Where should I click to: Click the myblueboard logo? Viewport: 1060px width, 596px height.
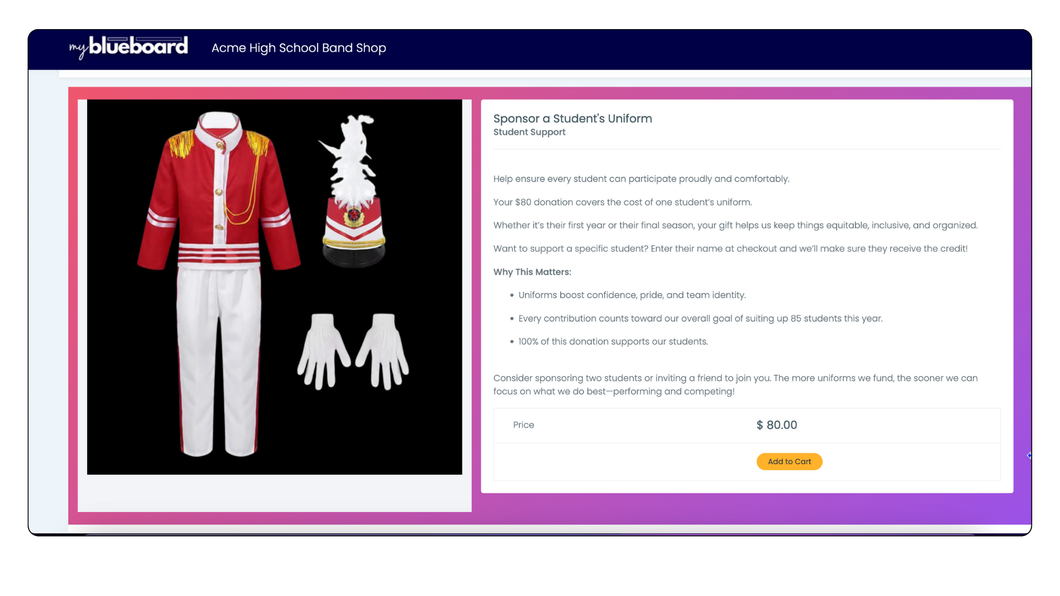(x=128, y=47)
